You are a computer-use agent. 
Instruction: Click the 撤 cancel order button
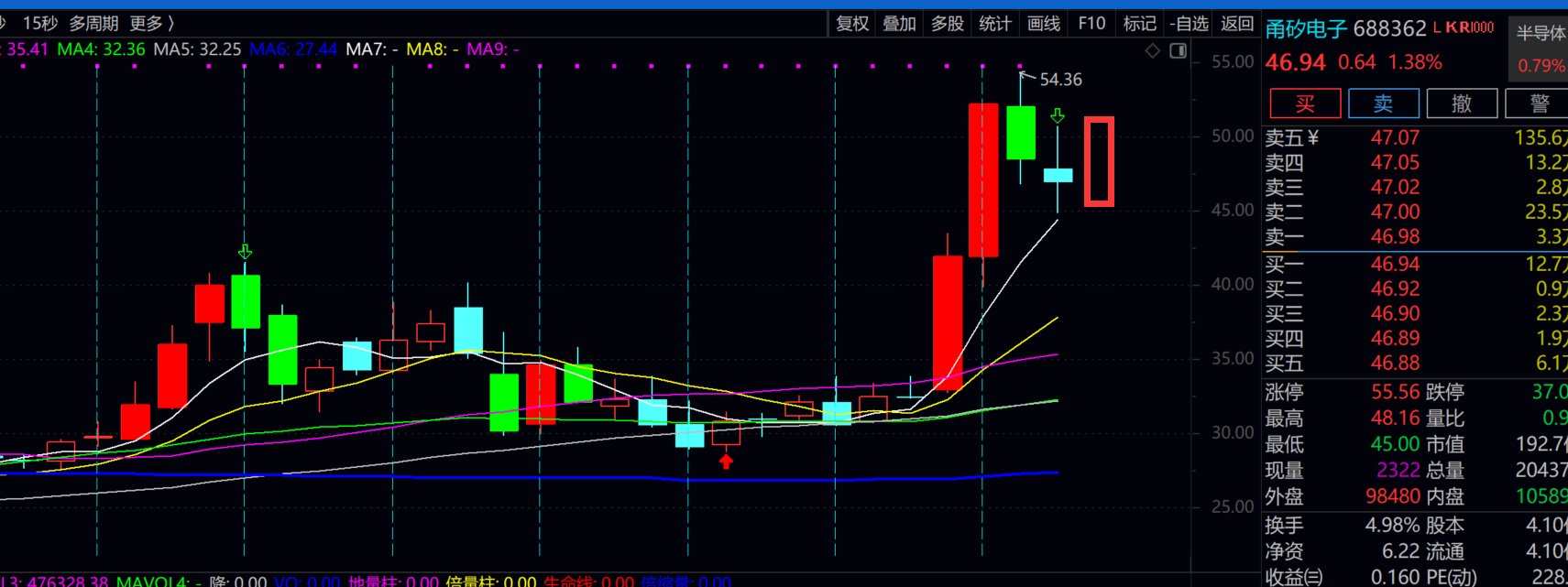click(1461, 103)
